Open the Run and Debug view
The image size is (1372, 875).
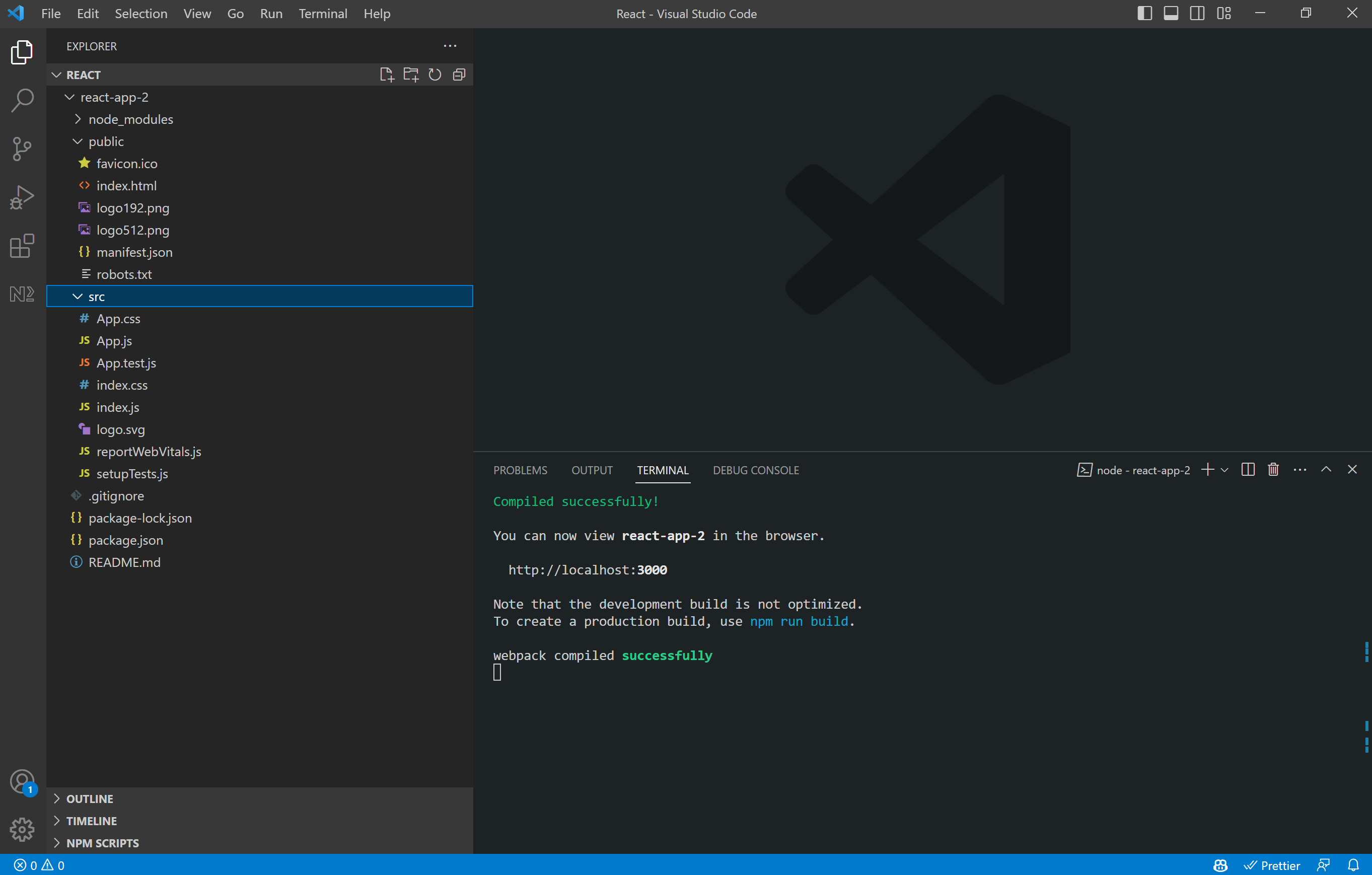pos(22,197)
